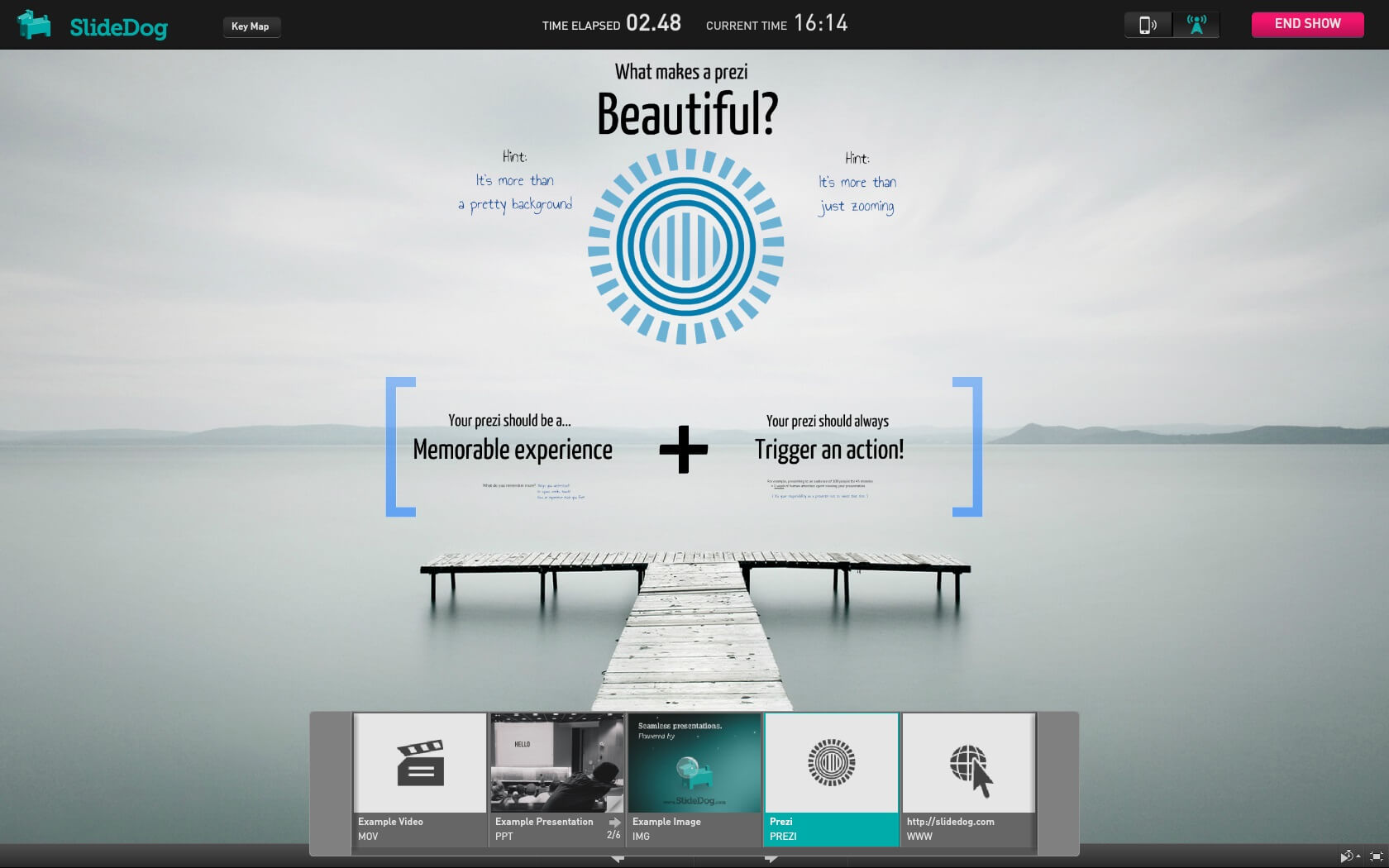
Task: Toggle the live broadcast antenna mode
Action: click(1196, 24)
